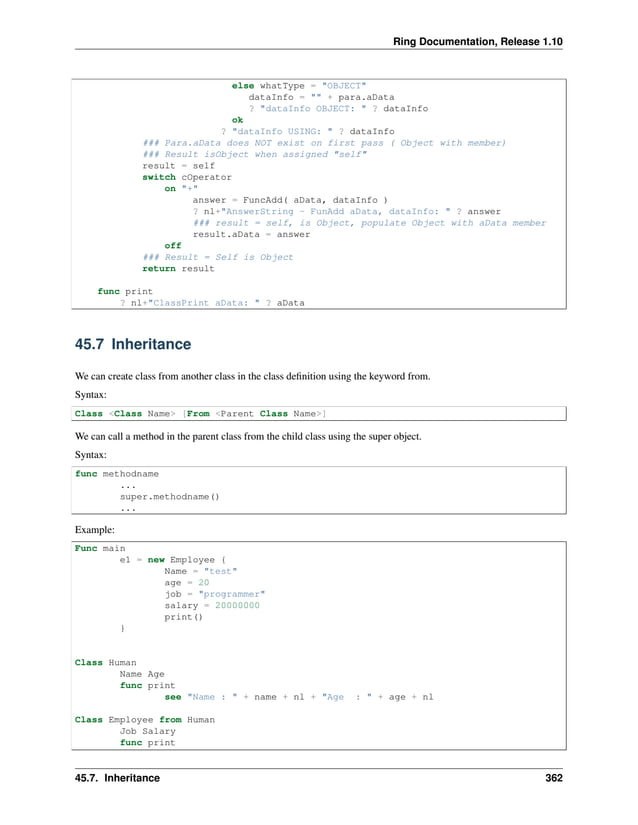The image size is (638, 825).
Task: Click the sentence about the keyword from
Action: (x=253, y=377)
